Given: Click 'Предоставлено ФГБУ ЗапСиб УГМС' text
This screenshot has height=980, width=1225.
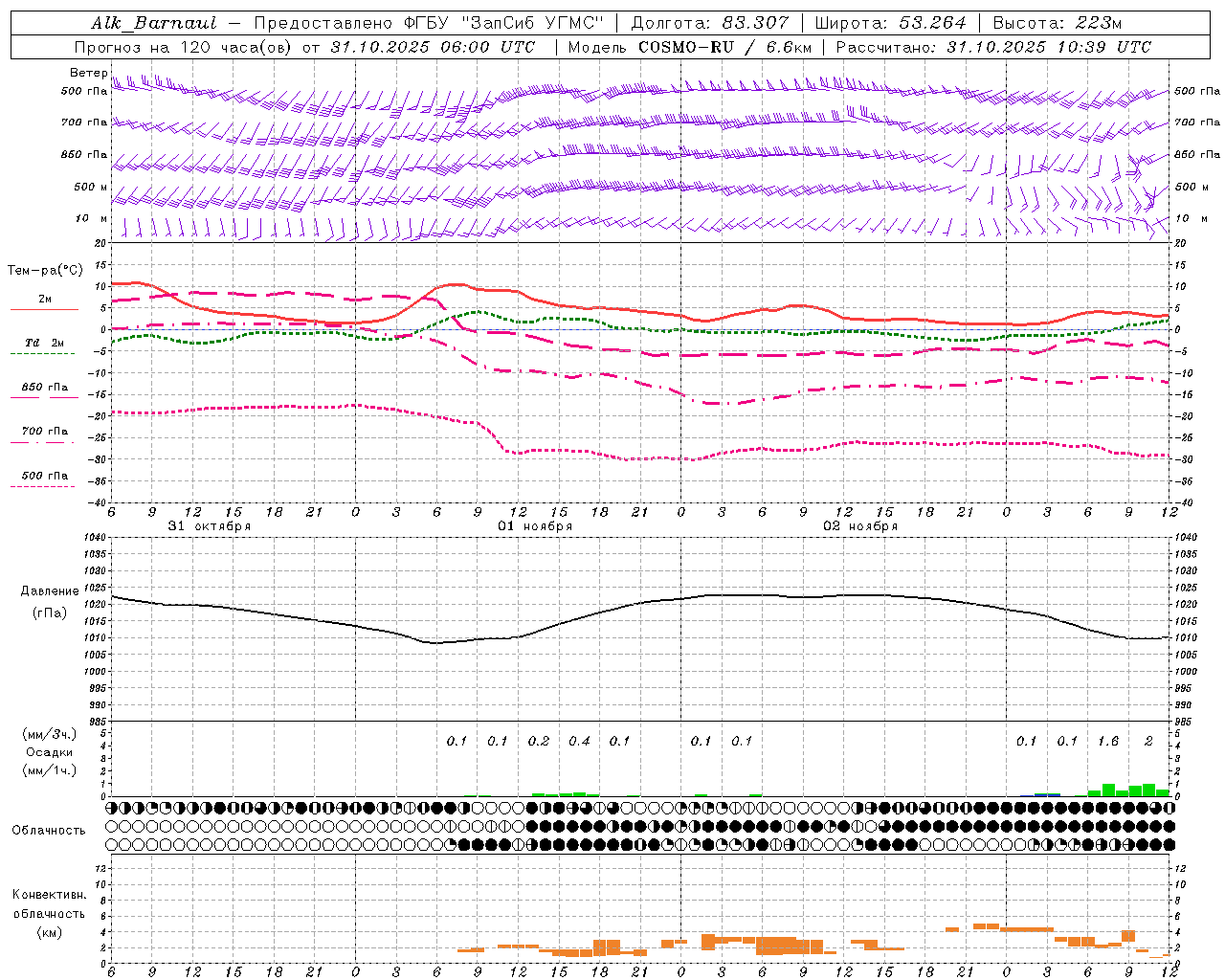Looking at the screenshot, I should click(x=429, y=23).
